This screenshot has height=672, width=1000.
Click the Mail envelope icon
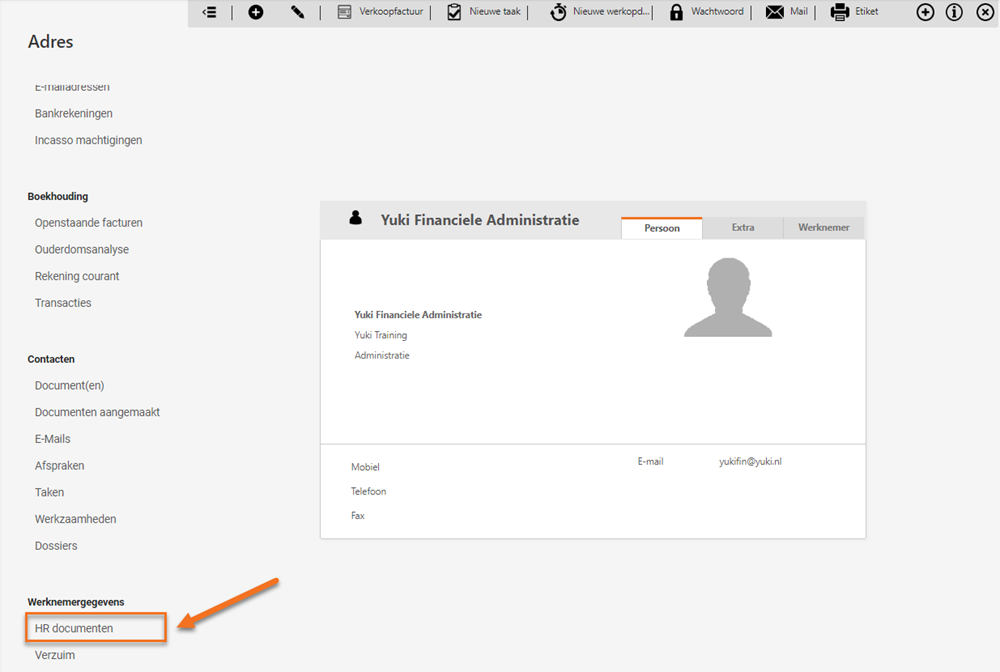click(787, 12)
